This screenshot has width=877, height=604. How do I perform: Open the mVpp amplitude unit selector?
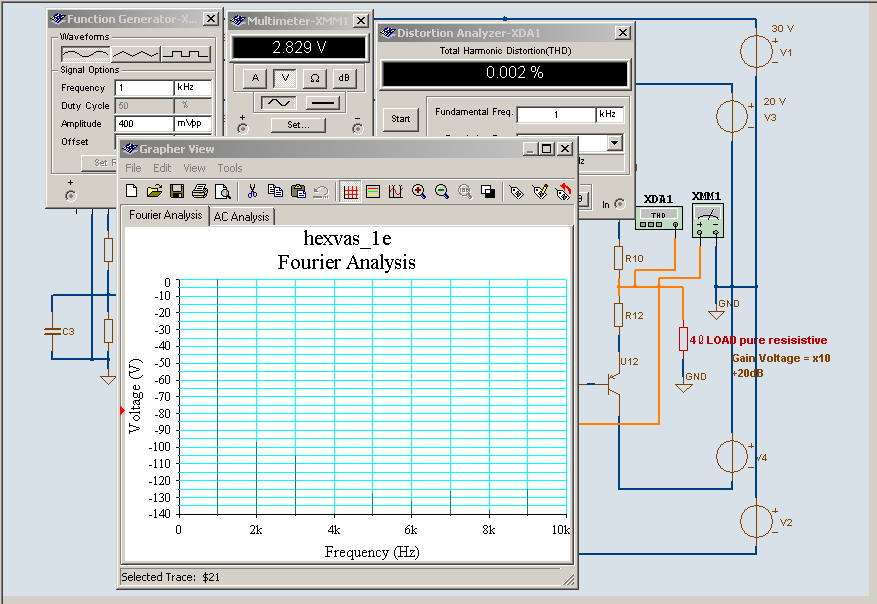click(193, 124)
